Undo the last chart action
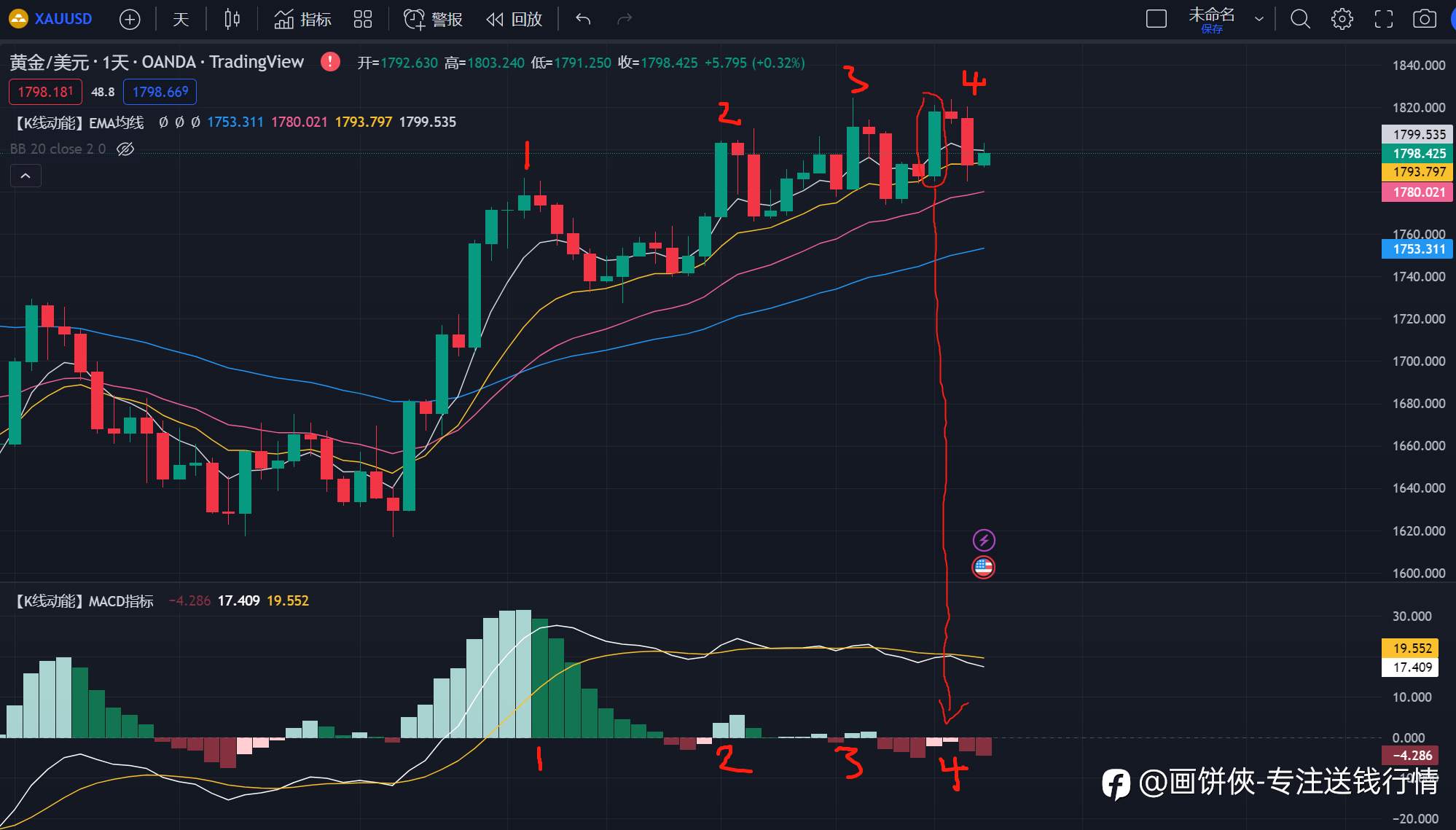Image resolution: width=1456 pixels, height=830 pixels. (x=583, y=20)
